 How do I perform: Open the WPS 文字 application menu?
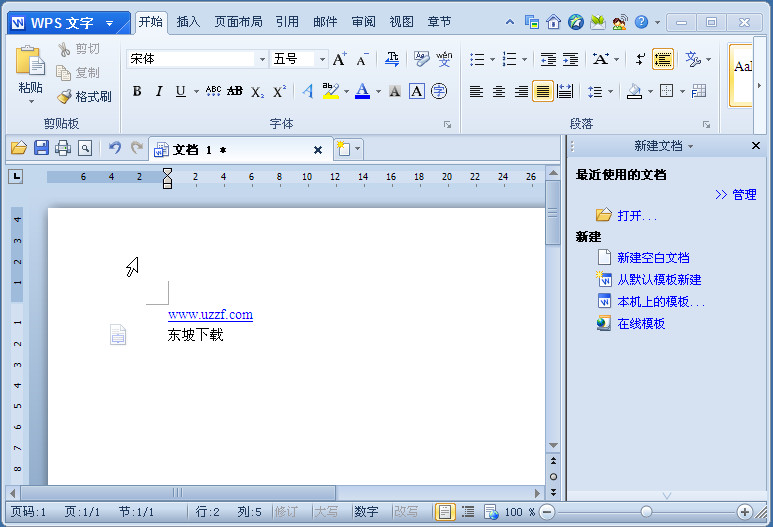tap(69, 23)
